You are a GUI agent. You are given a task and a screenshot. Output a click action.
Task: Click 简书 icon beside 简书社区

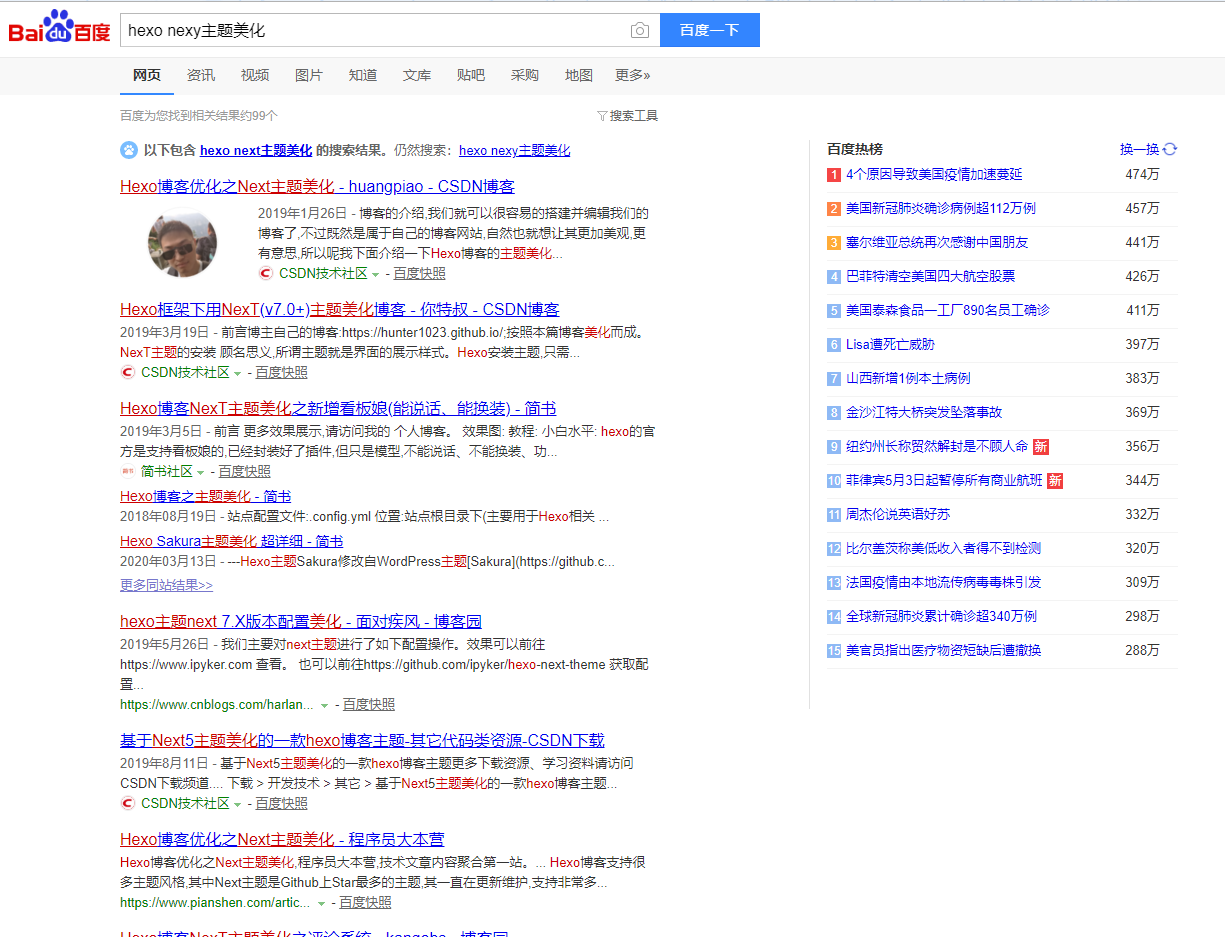[x=127, y=471]
